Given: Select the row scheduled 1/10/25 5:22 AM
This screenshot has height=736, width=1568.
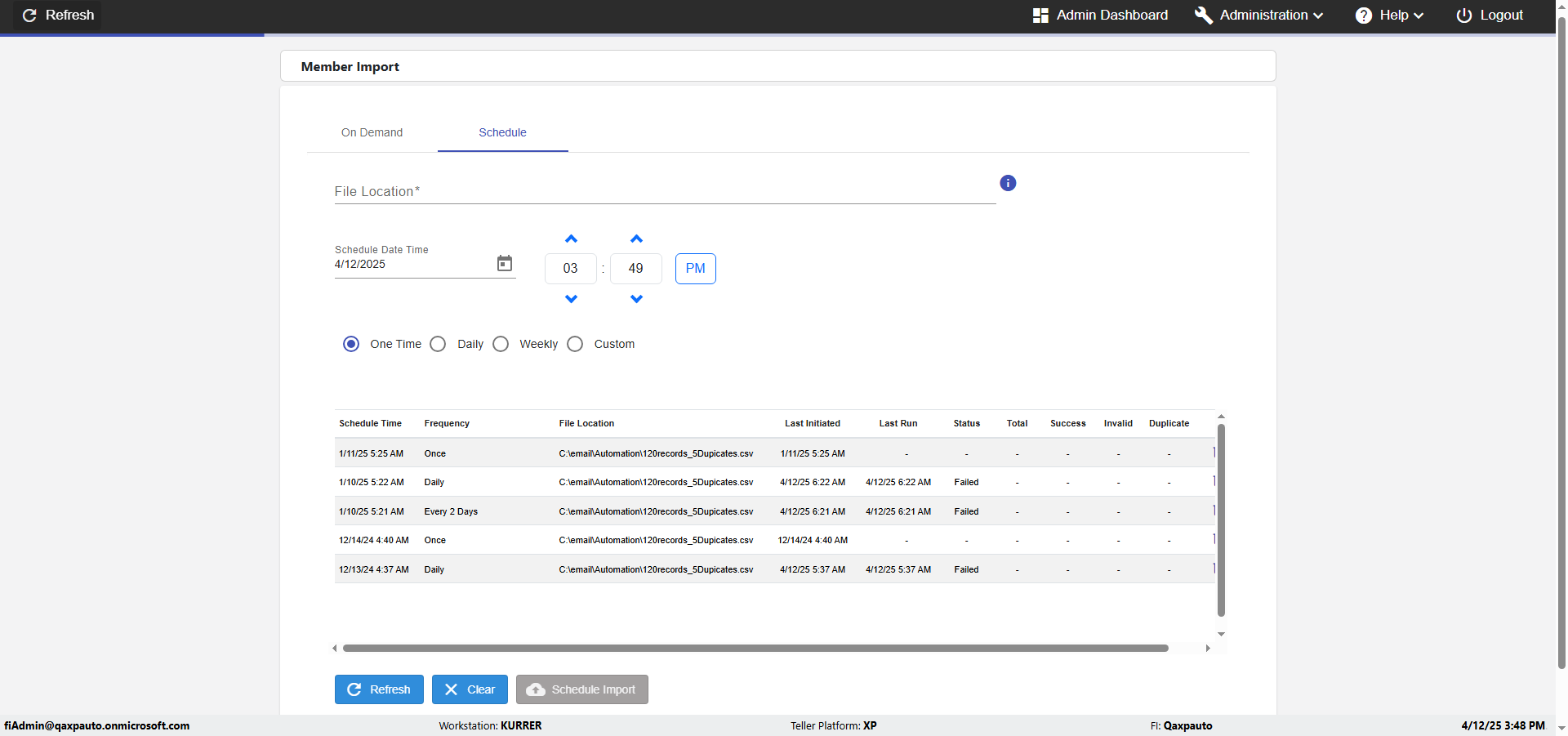Looking at the screenshot, I should coord(774,482).
